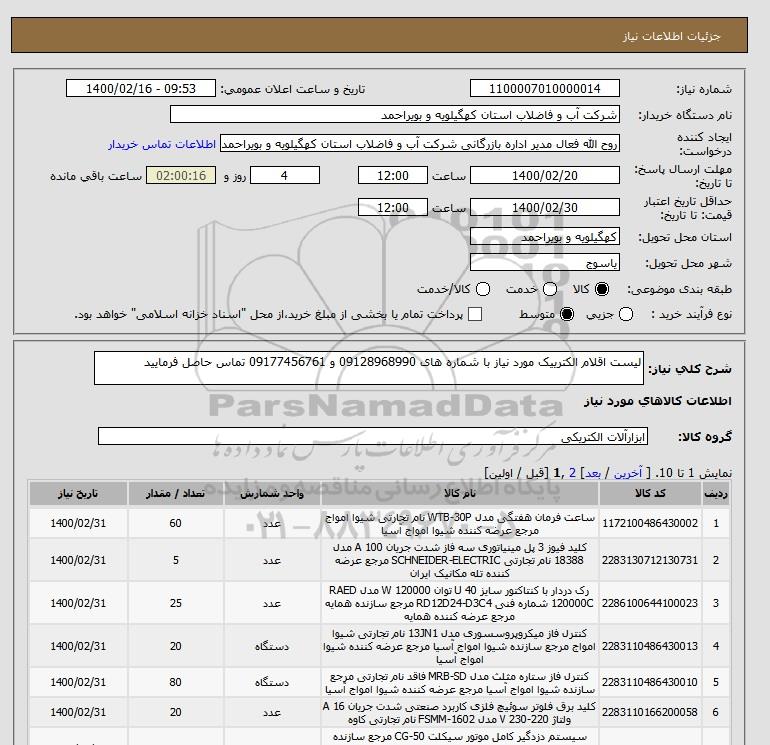Viewport: 770px width, 745px height.
Task: Click the تاریخ نیاز column header
Action: pyautogui.click(x=78, y=494)
